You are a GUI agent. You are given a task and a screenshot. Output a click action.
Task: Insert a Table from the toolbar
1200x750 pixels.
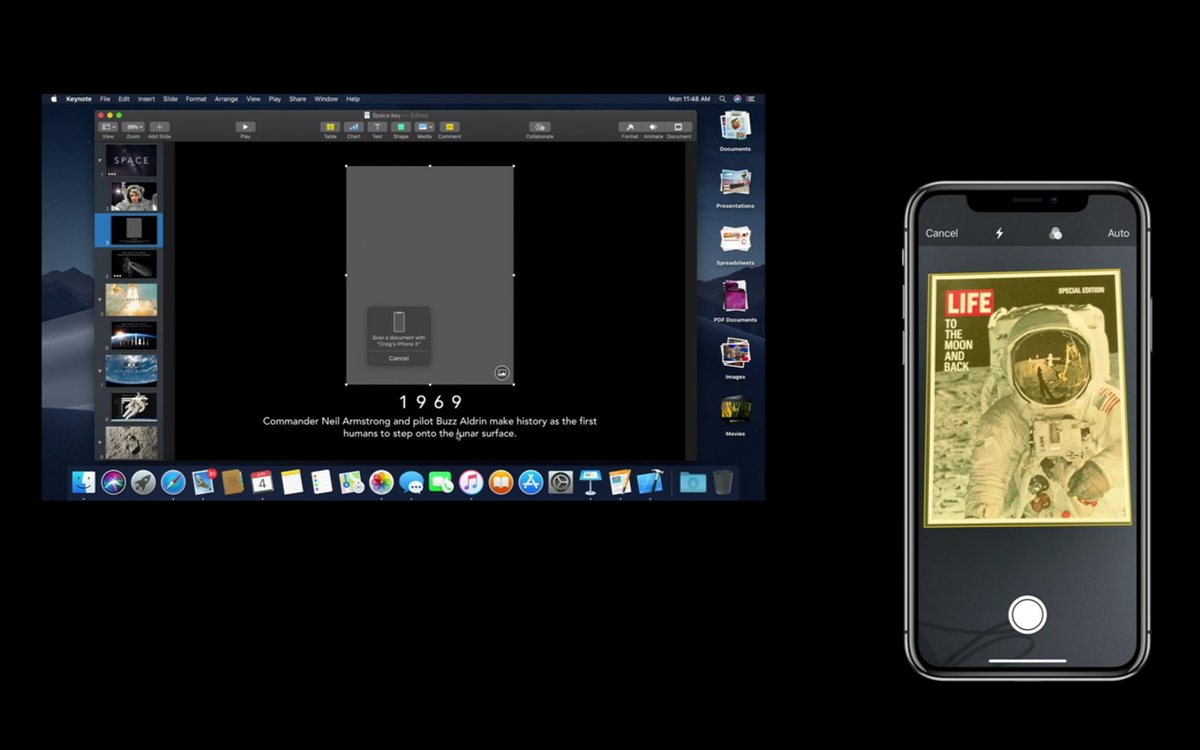(330, 127)
